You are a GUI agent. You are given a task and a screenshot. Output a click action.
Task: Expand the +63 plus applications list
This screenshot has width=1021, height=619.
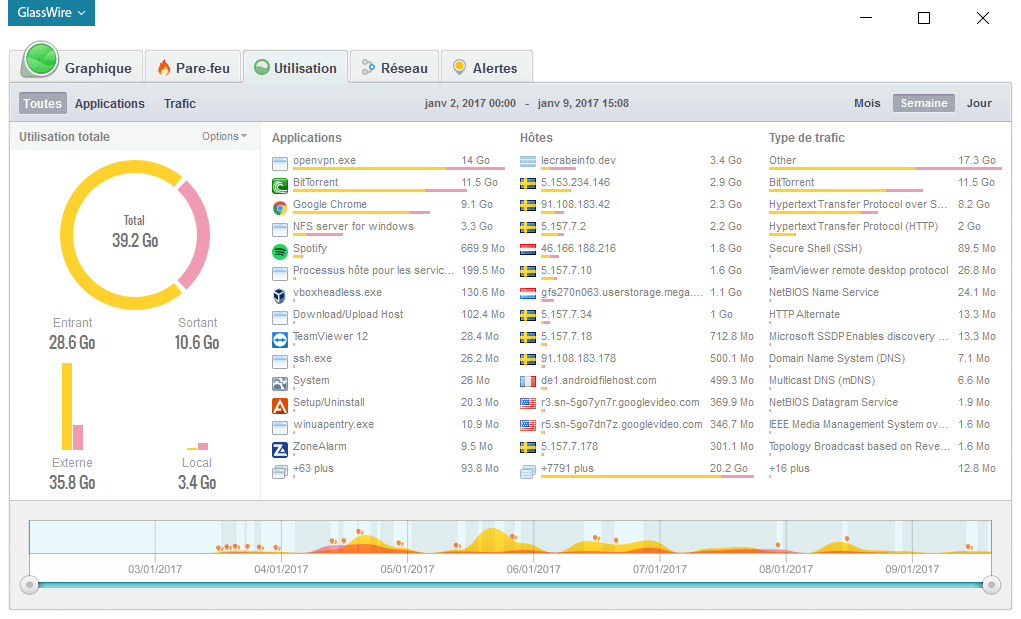[x=313, y=469]
